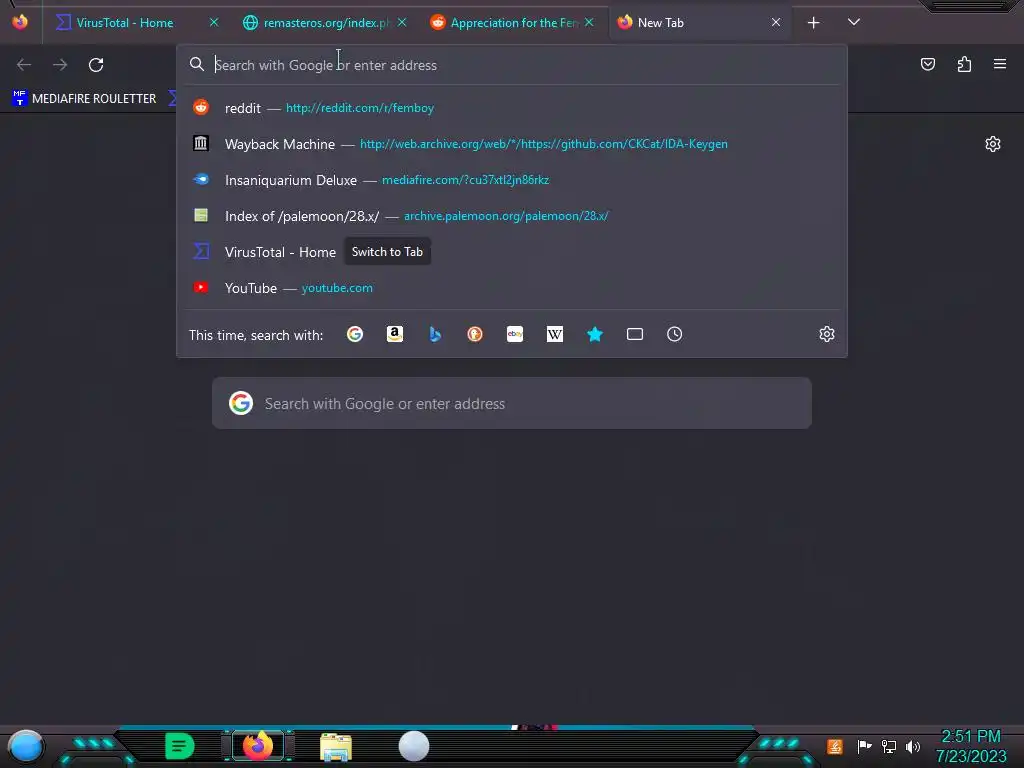Search this time with eBay icon

click(x=515, y=334)
